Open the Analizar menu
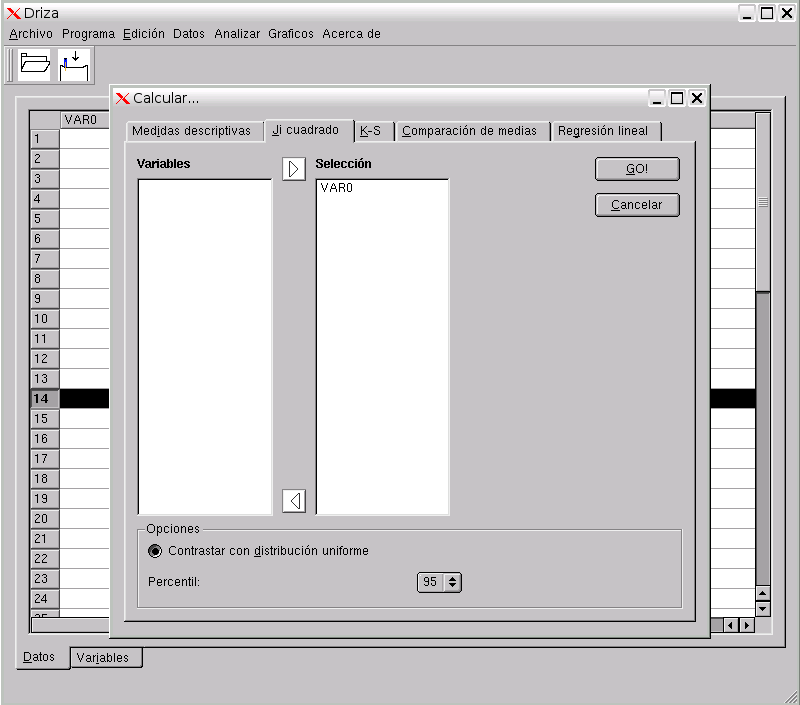The width and height of the screenshot is (800, 705). (237, 34)
